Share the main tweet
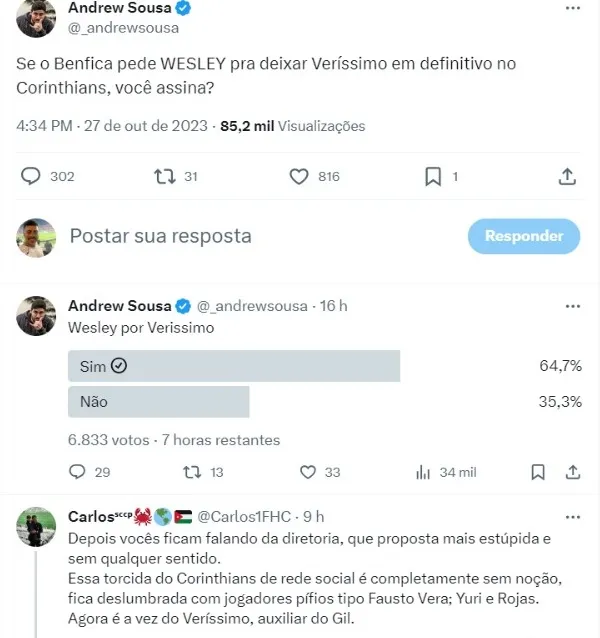Screen dimensions: 600x638 coord(566,176)
